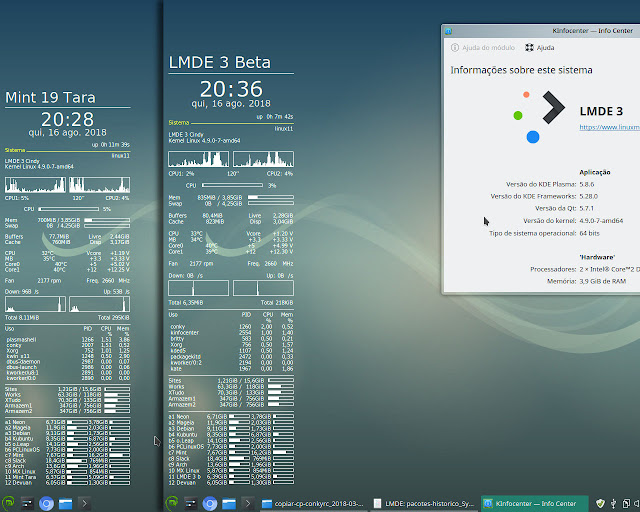Click the Ajuda do módulo info icon
Image resolution: width=640 pixels, height=512 pixels.
point(455,47)
